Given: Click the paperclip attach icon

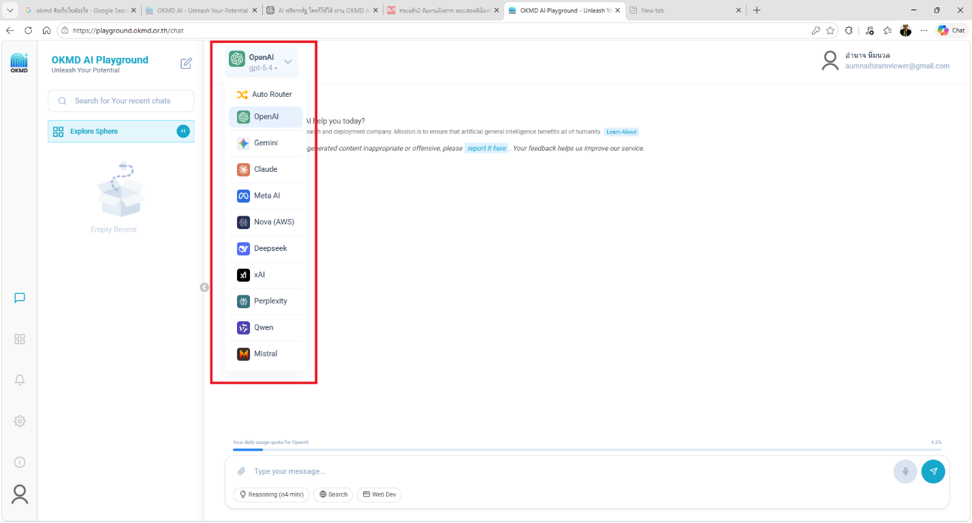Looking at the screenshot, I should (241, 472).
